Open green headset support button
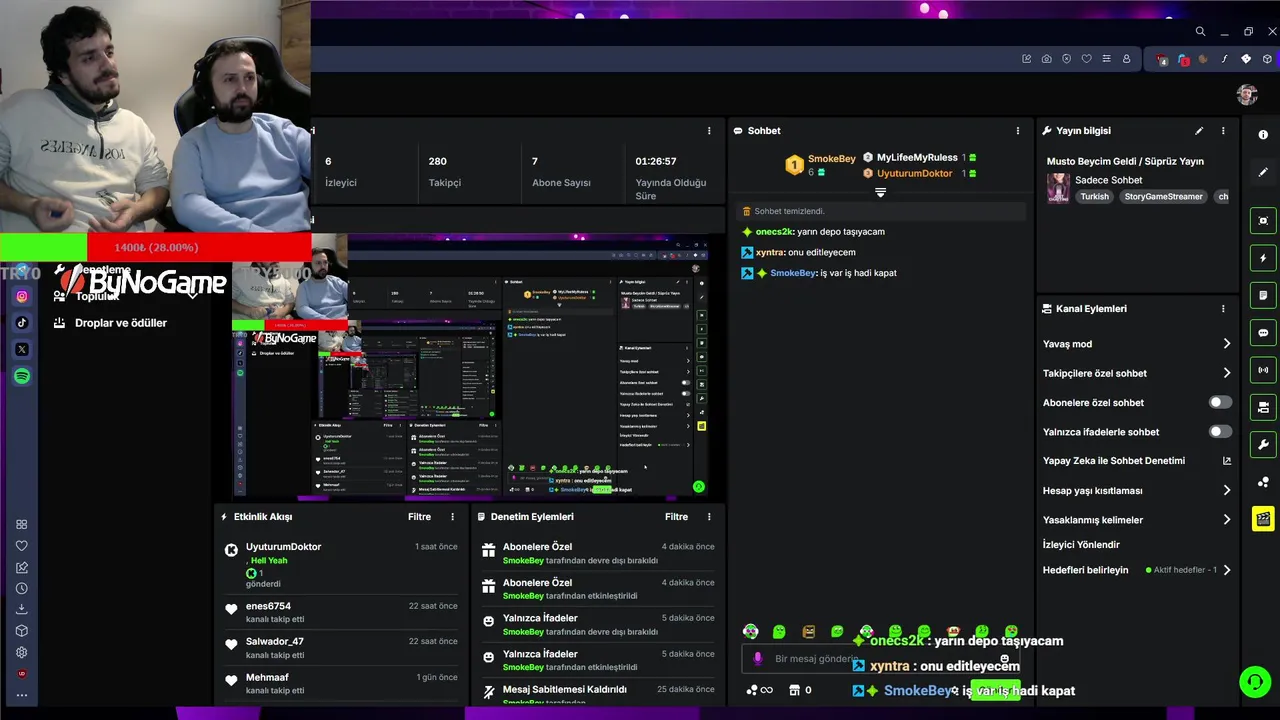 tap(1254, 682)
